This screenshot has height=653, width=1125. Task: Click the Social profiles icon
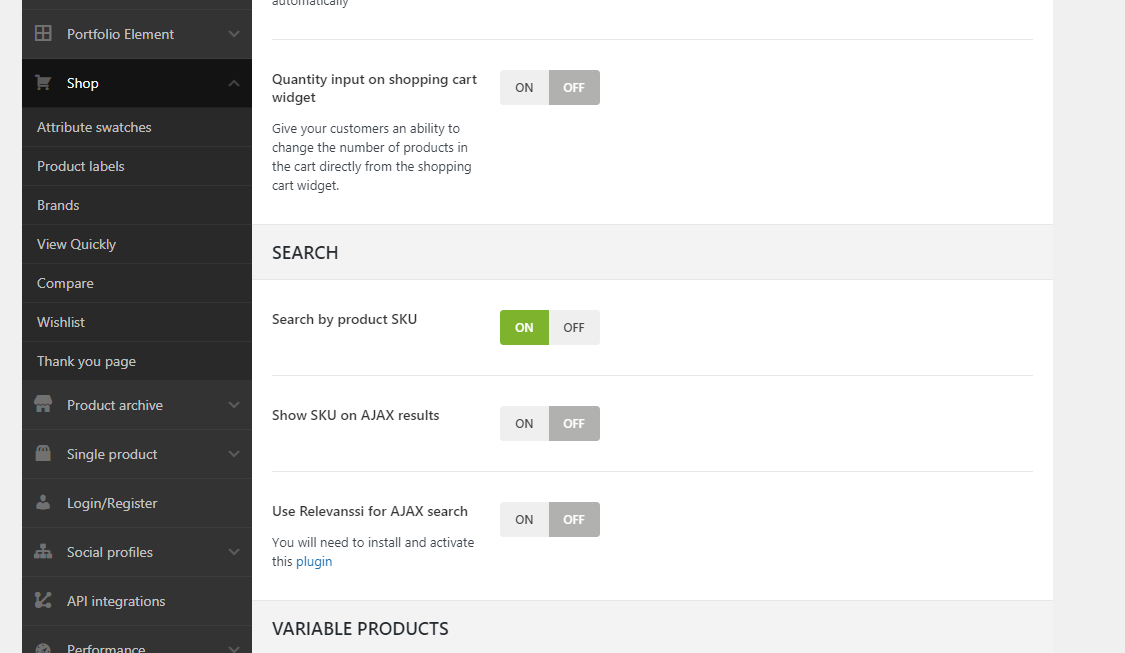click(43, 552)
